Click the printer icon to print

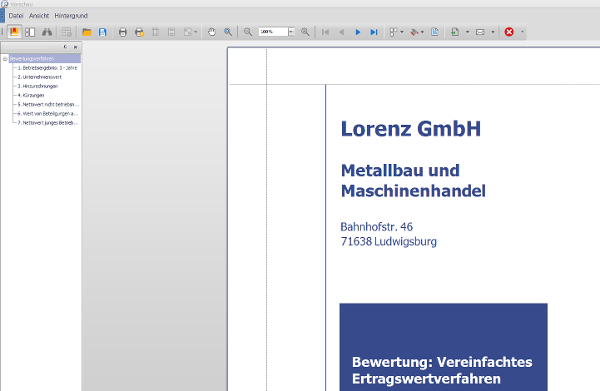point(123,32)
